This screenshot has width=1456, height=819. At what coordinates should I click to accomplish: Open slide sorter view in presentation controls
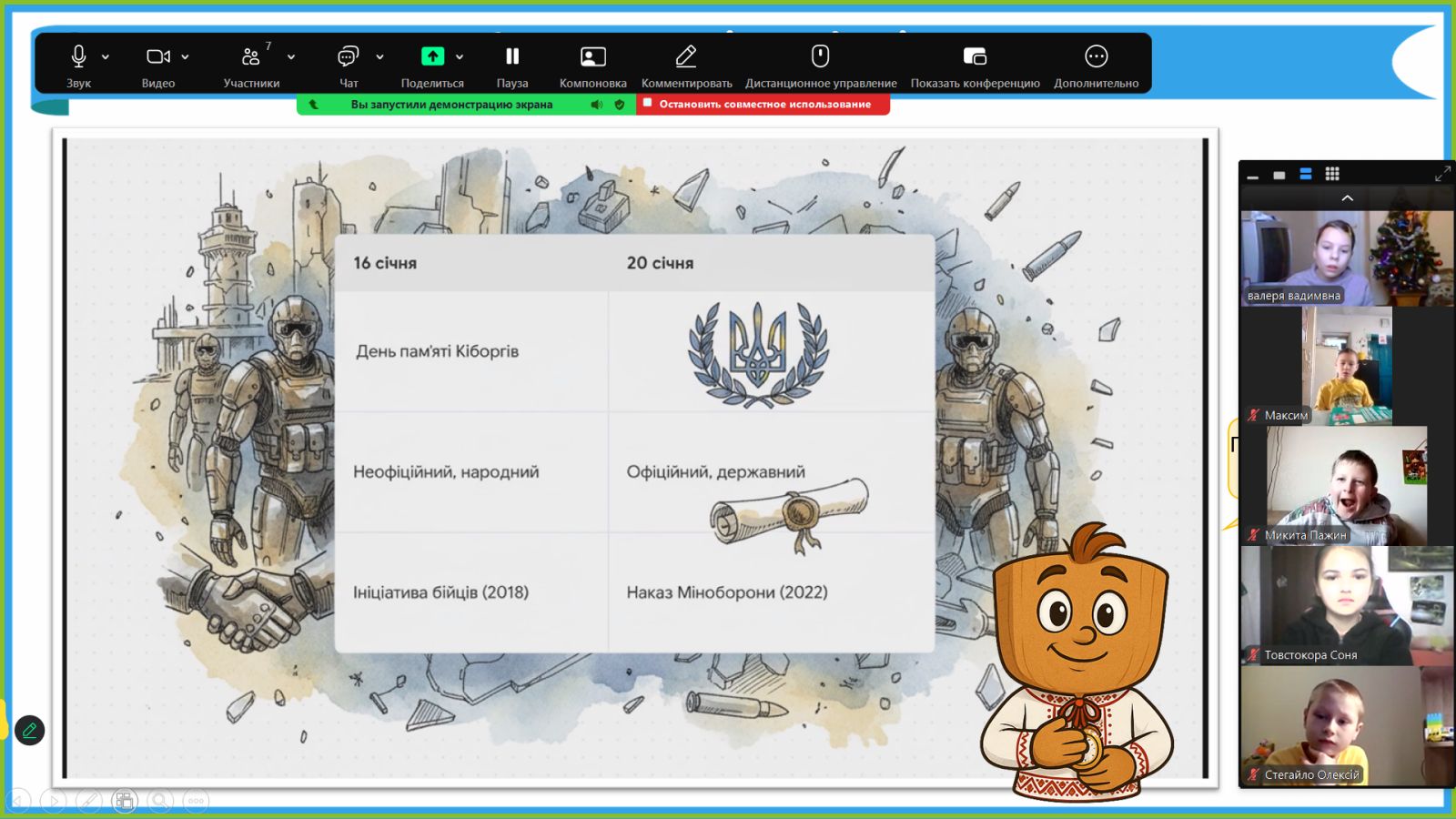(x=124, y=801)
